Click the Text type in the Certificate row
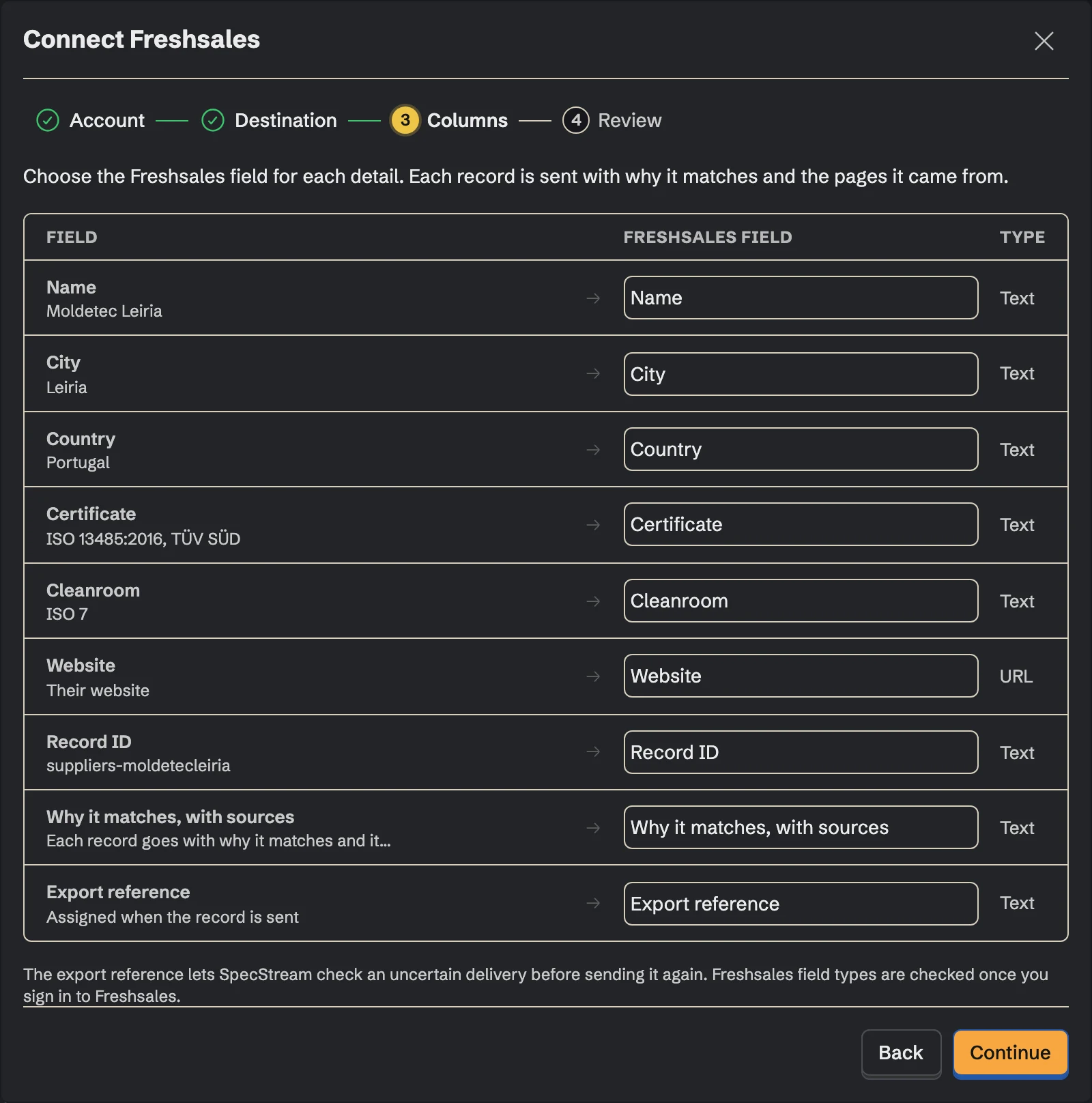 [1017, 525]
